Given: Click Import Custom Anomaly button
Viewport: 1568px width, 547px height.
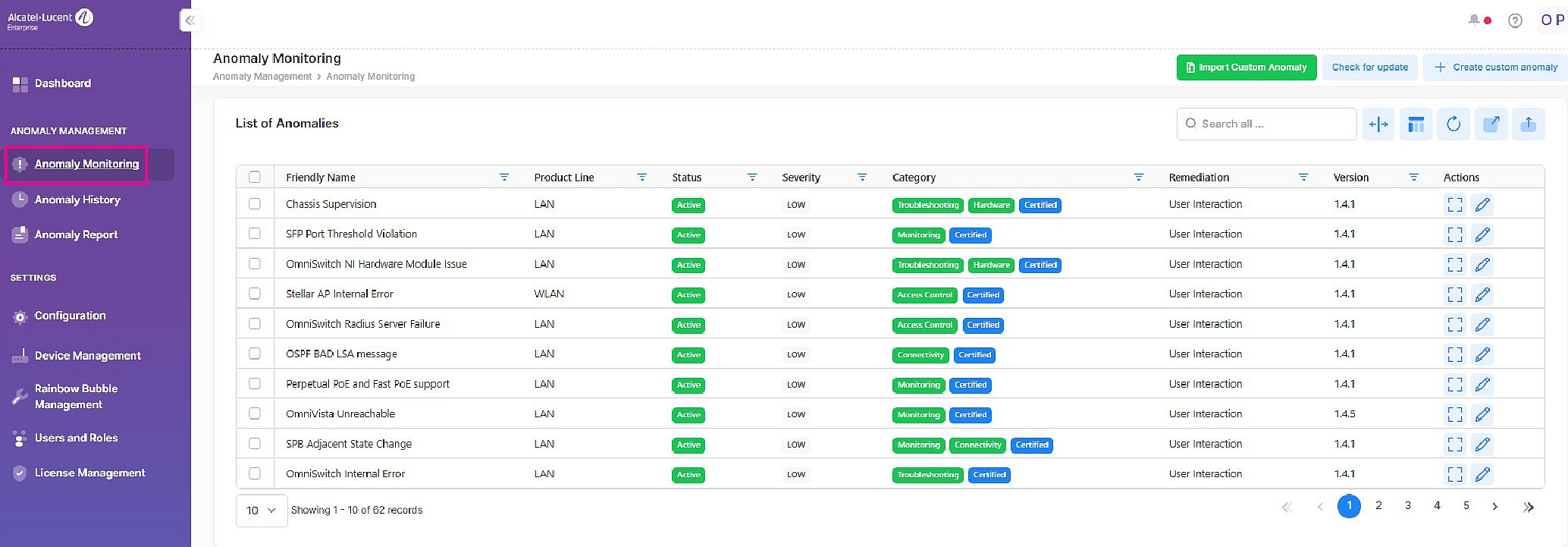Looking at the screenshot, I should [1246, 68].
